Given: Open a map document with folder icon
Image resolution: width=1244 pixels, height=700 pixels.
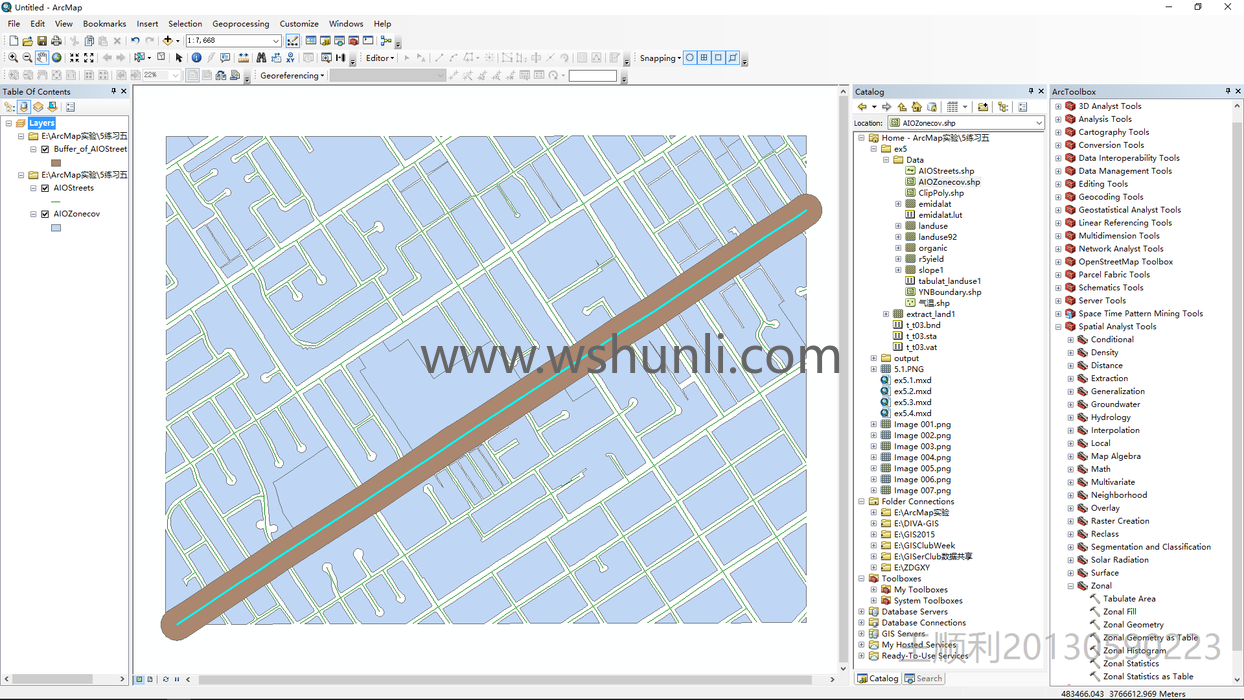Looking at the screenshot, I should (x=27, y=41).
